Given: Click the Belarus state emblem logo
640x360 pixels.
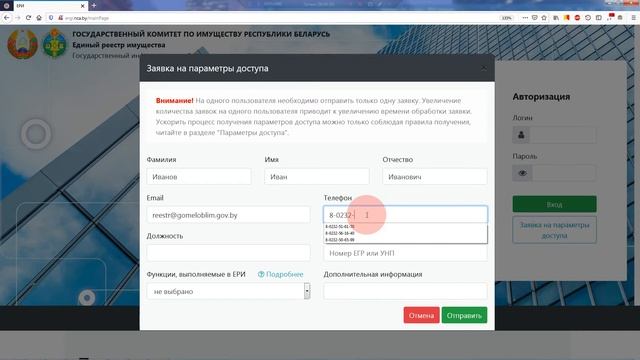Looking at the screenshot, I should coord(22,44).
